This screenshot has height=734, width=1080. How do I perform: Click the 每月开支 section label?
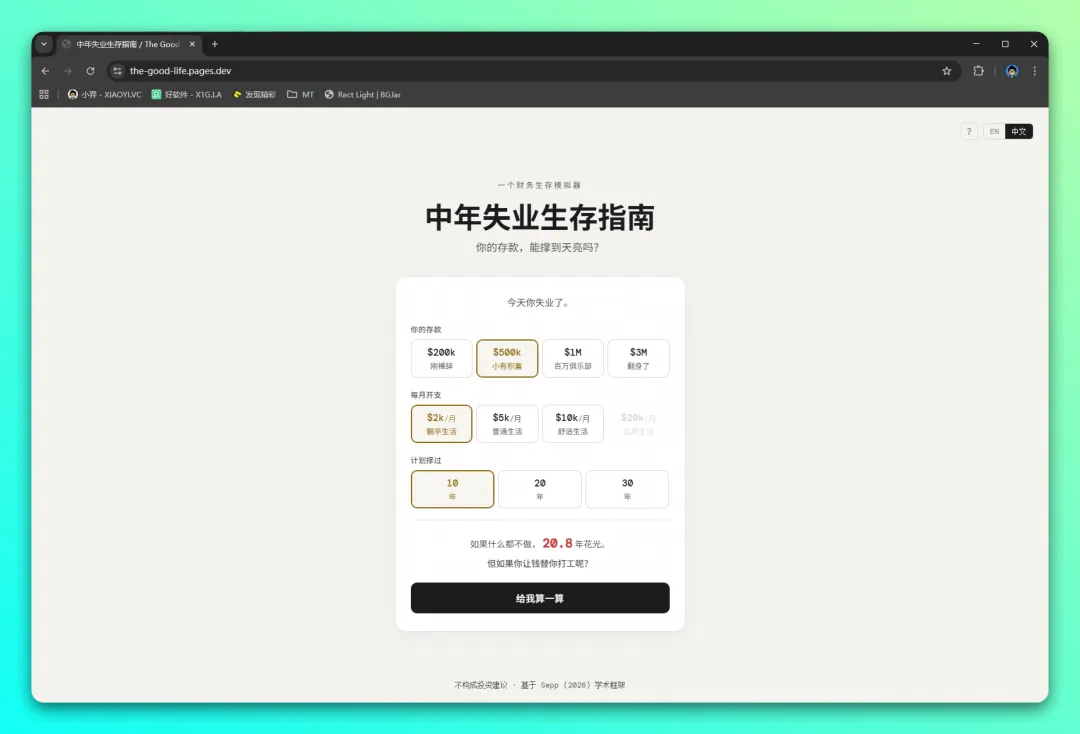[426, 395]
